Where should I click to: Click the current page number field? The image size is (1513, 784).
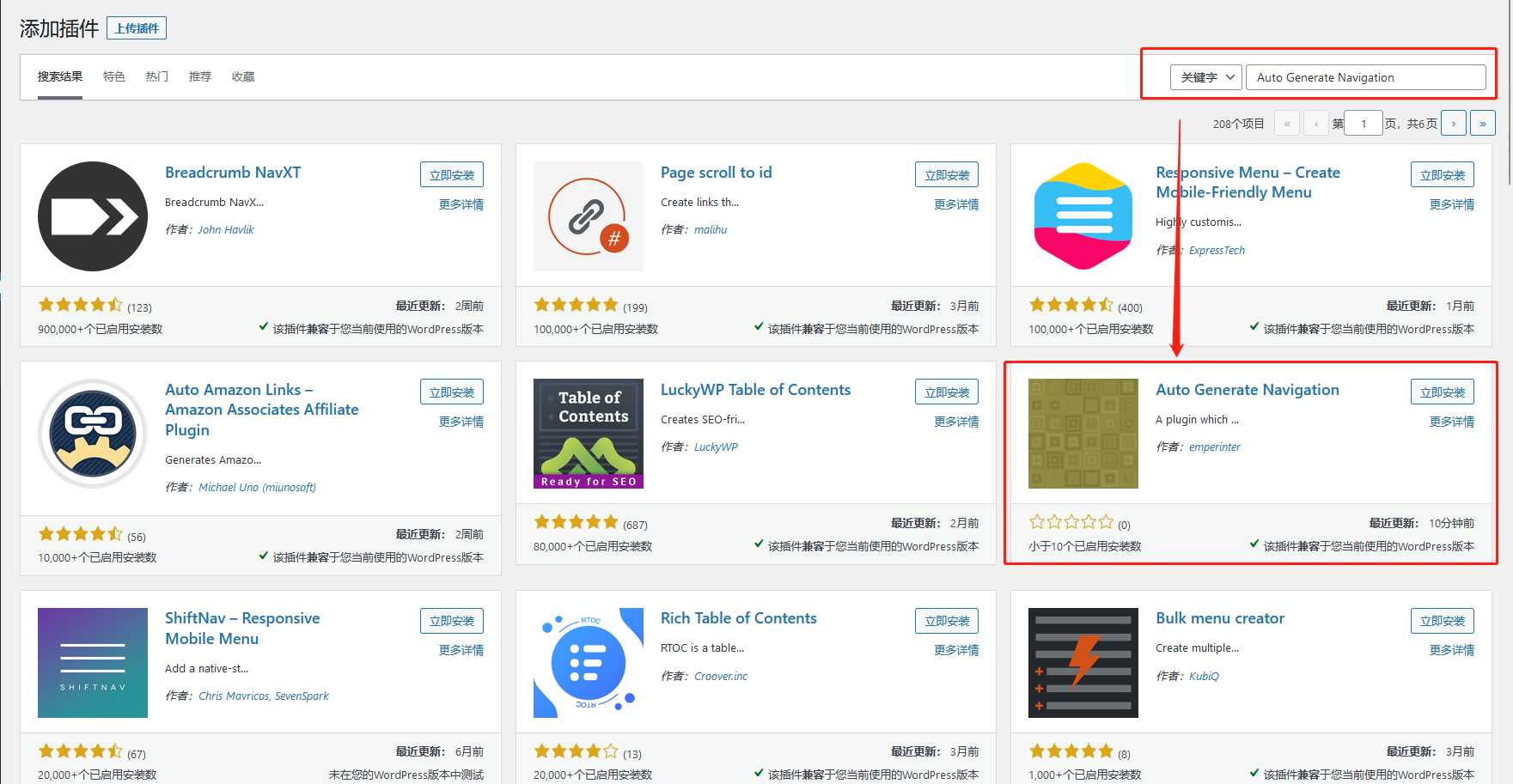(x=1364, y=123)
